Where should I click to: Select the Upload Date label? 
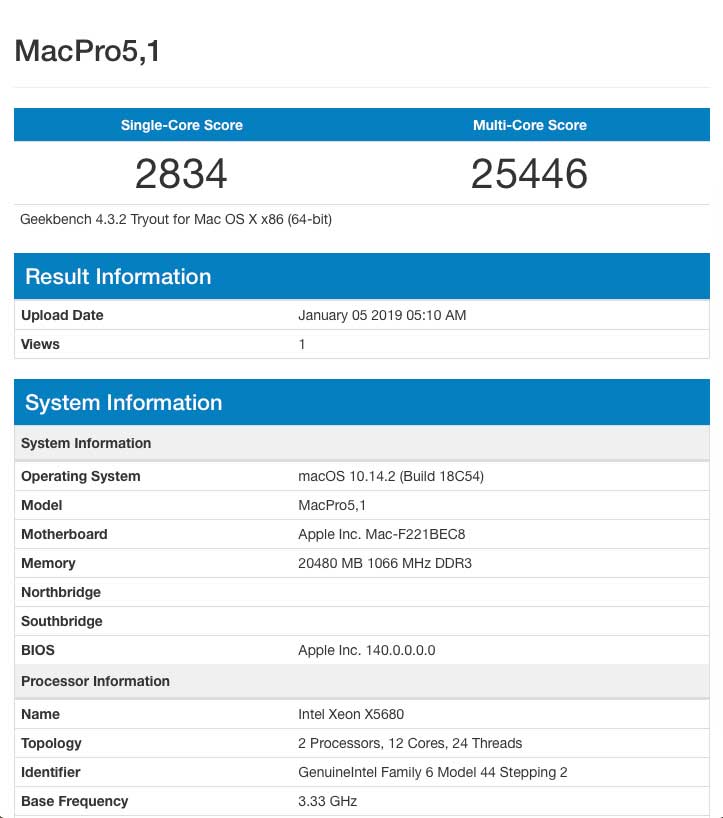pyautogui.click(x=62, y=315)
